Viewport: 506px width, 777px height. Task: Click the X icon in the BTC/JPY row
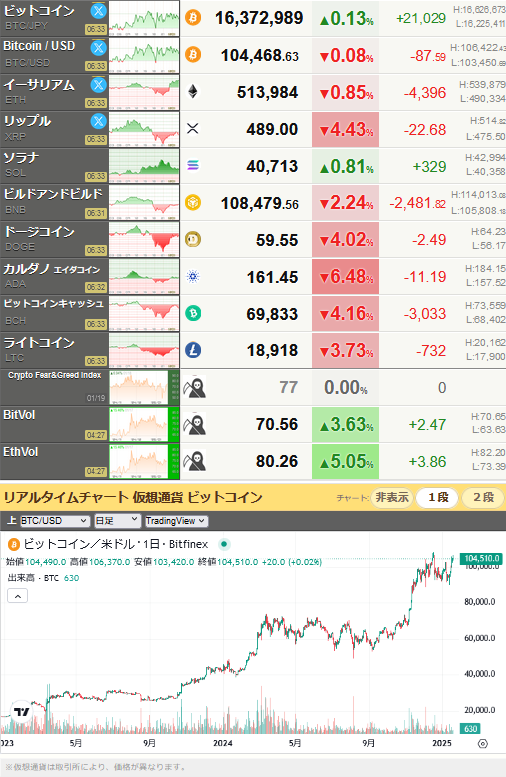[99, 10]
